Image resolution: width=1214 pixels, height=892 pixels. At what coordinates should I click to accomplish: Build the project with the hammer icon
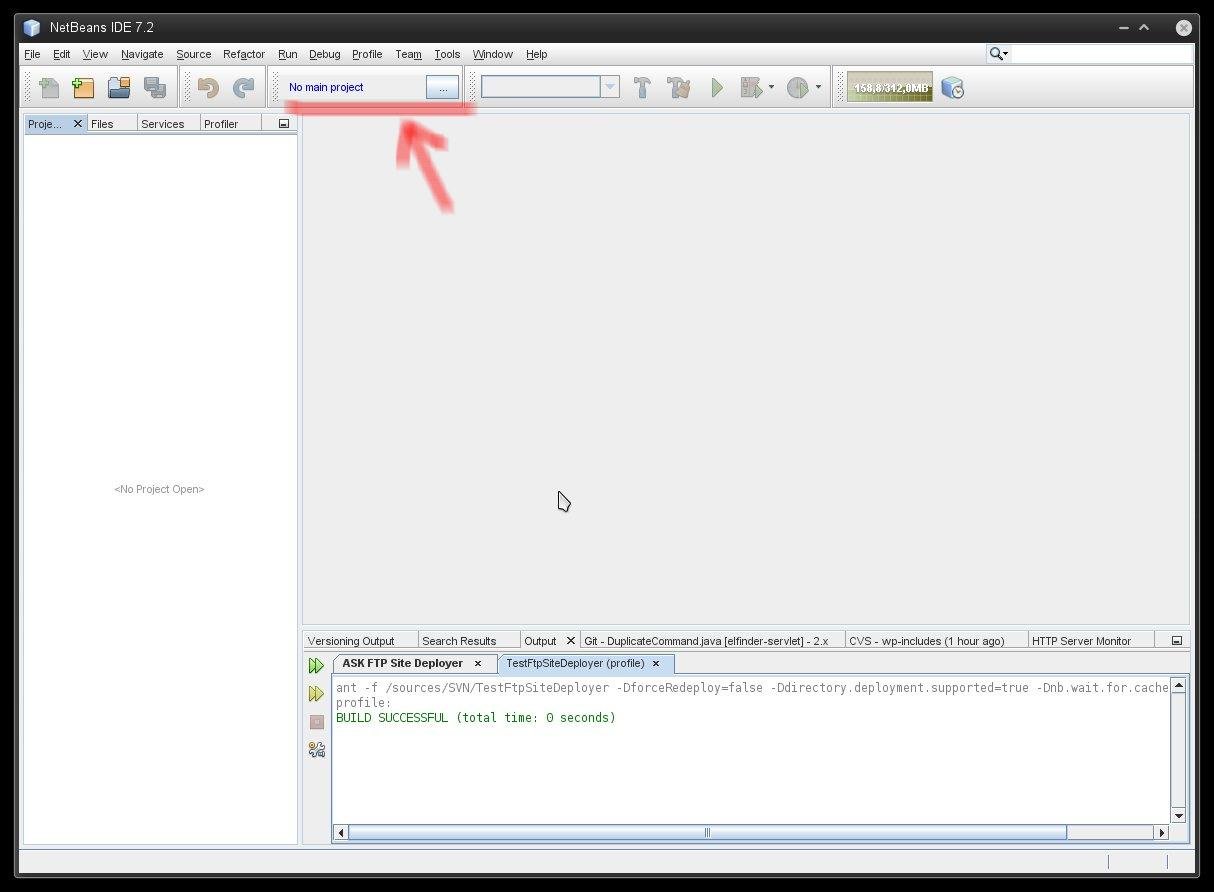click(x=641, y=87)
